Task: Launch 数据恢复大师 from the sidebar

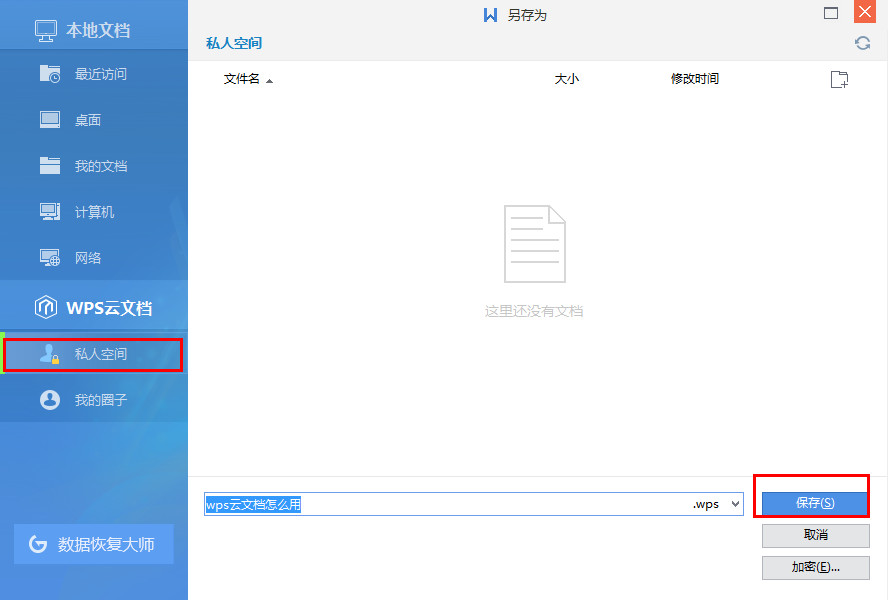Action: tap(92, 543)
